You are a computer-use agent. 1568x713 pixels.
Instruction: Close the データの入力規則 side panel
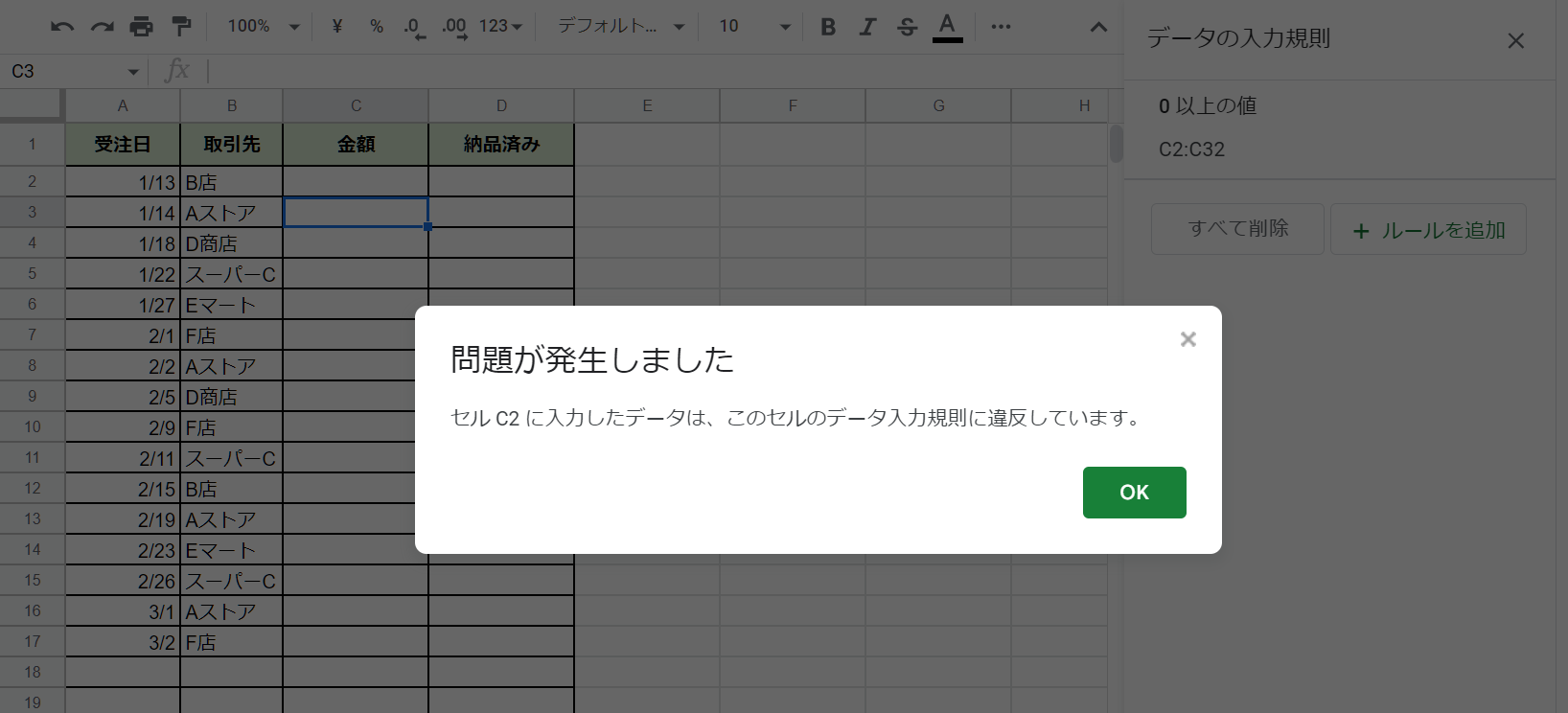pos(1515,41)
